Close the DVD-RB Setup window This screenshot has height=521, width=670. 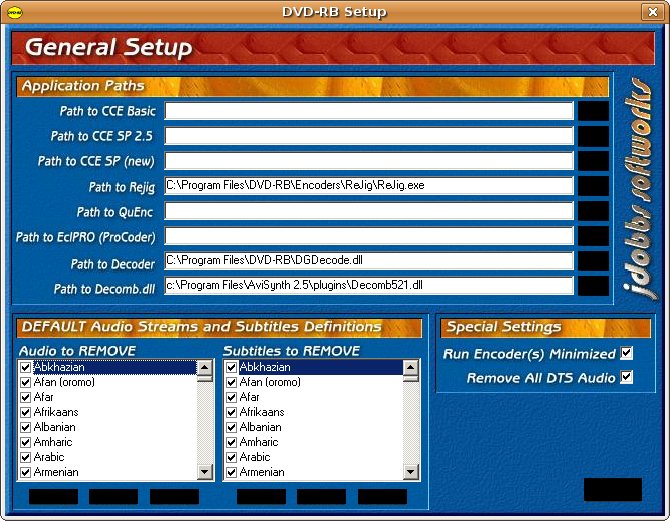(x=652, y=12)
